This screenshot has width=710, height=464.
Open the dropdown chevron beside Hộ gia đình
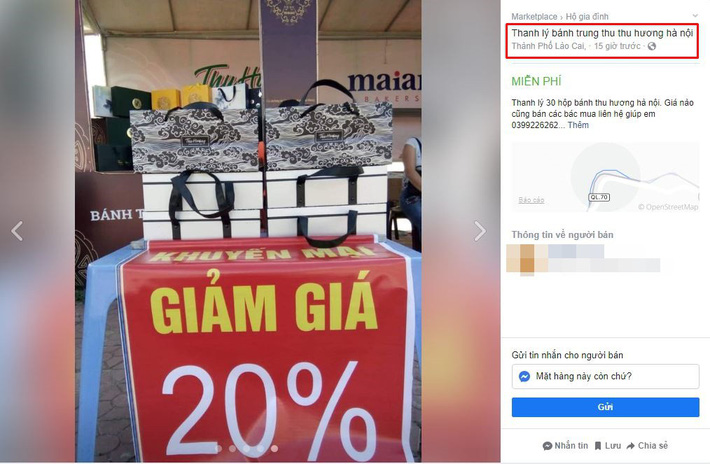[695, 16]
